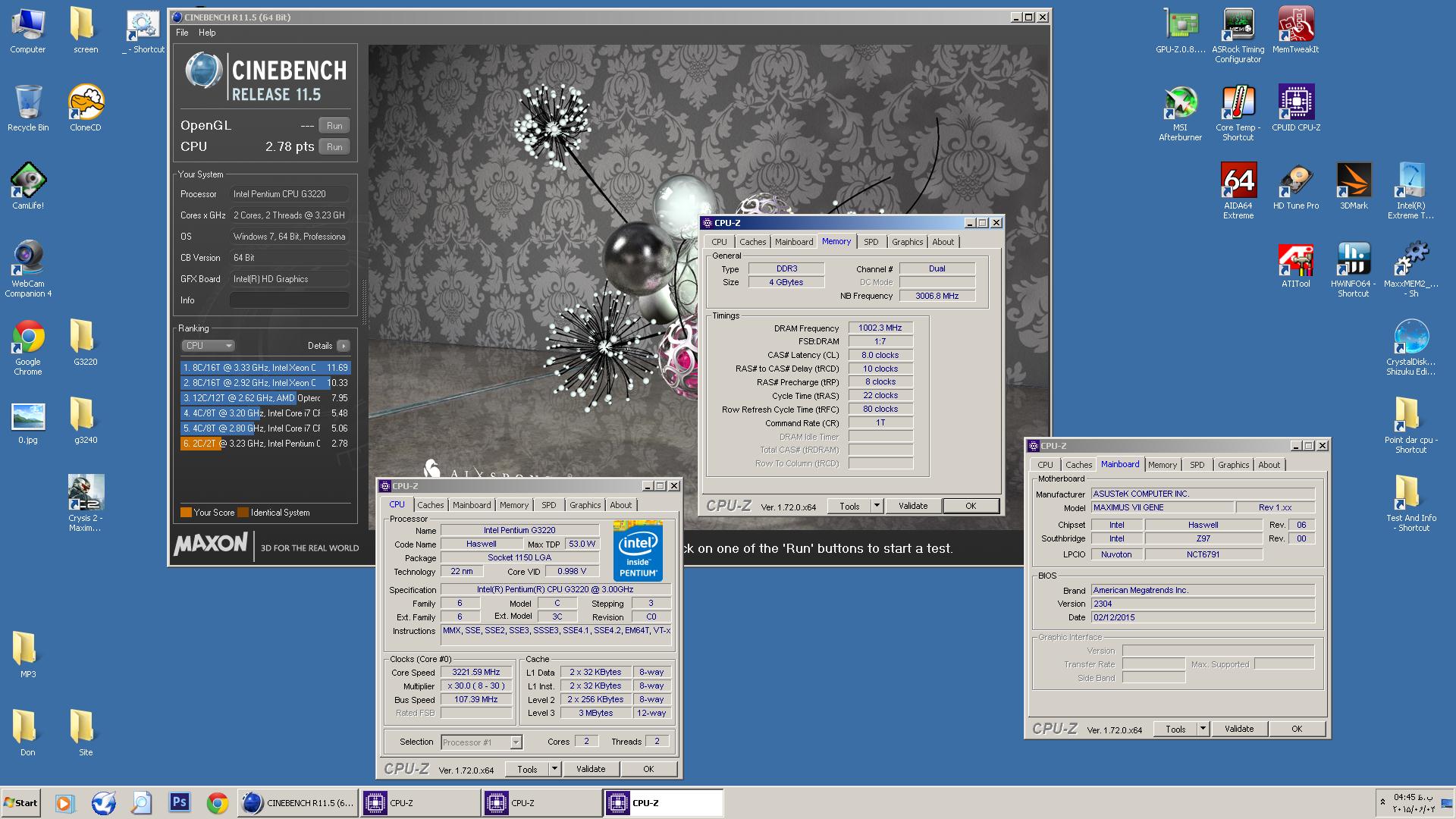Click Validate in CPU tab window

tap(591, 769)
